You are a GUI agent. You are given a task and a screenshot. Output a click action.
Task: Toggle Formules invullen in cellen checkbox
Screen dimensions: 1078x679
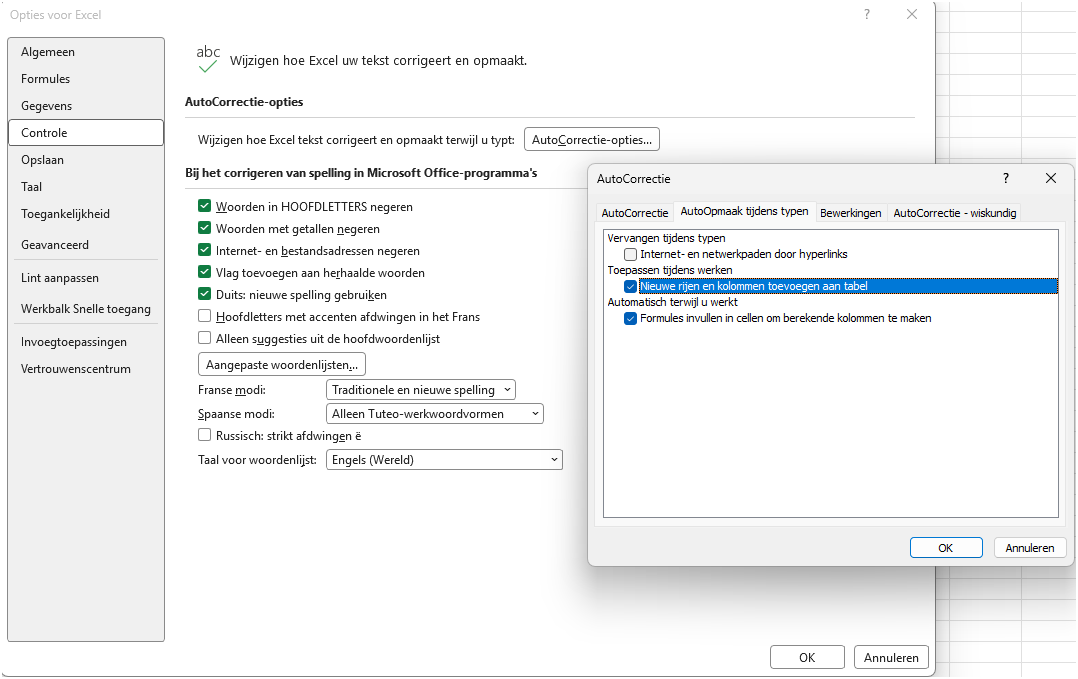tap(630, 318)
